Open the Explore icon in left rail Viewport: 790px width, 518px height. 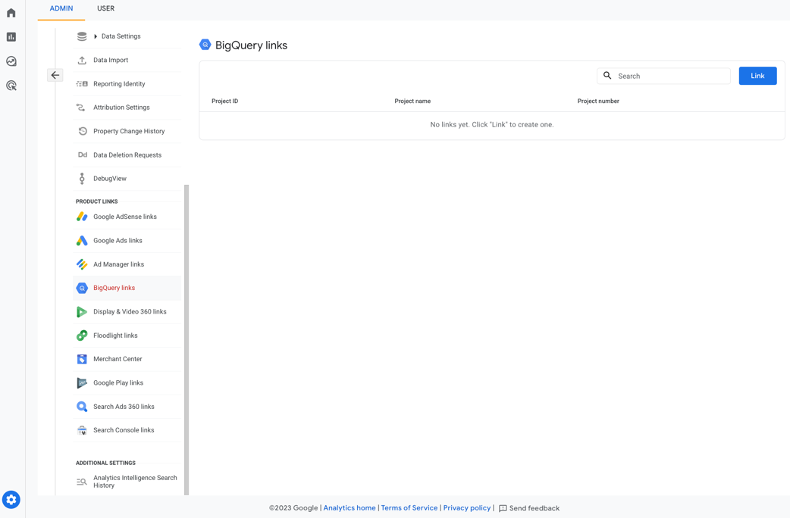(11, 61)
